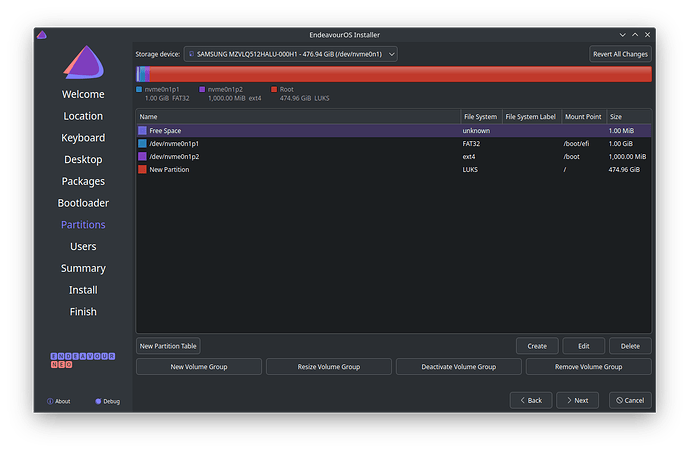Maximize the installer window
Image resolution: width=690 pixels, height=452 pixels.
tap(635, 35)
